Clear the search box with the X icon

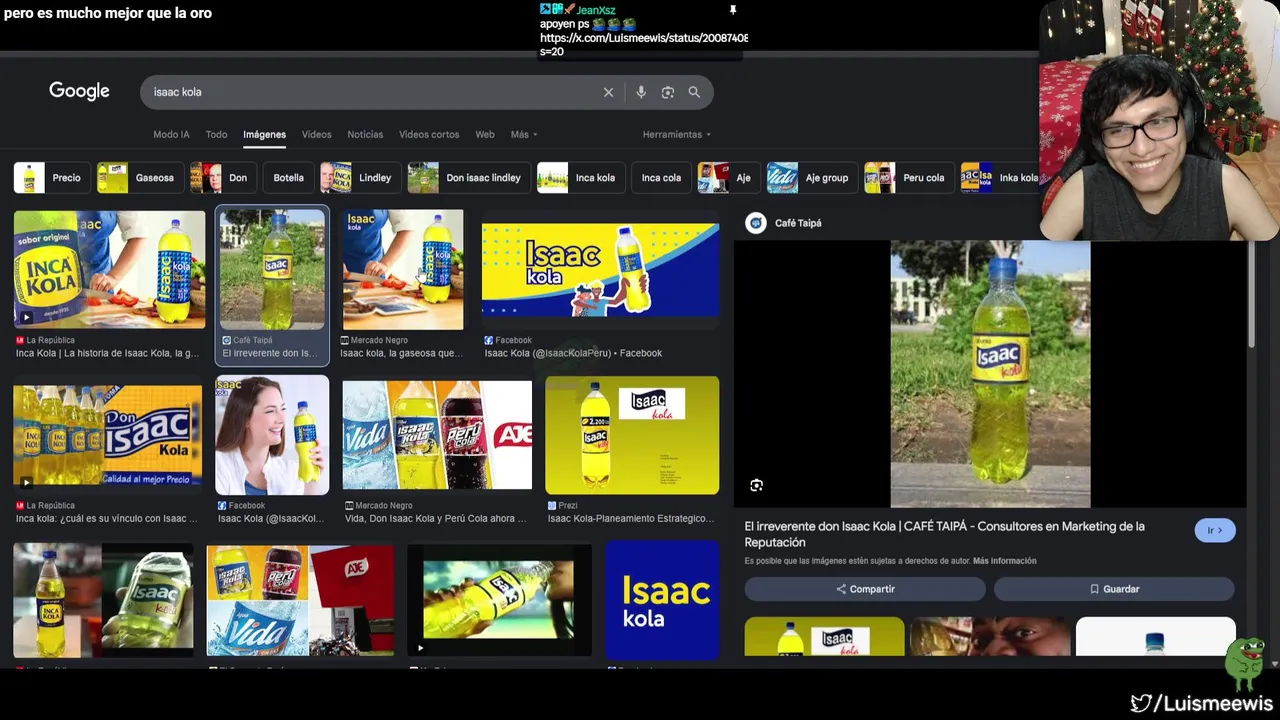(x=608, y=92)
